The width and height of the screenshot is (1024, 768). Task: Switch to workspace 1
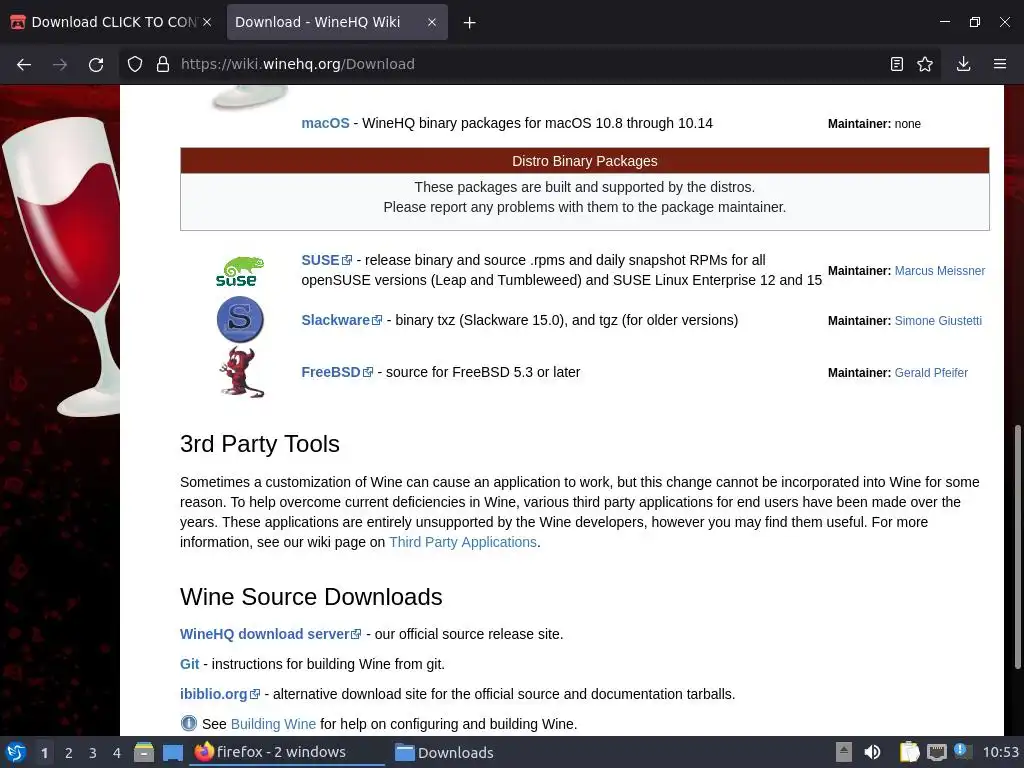44,753
